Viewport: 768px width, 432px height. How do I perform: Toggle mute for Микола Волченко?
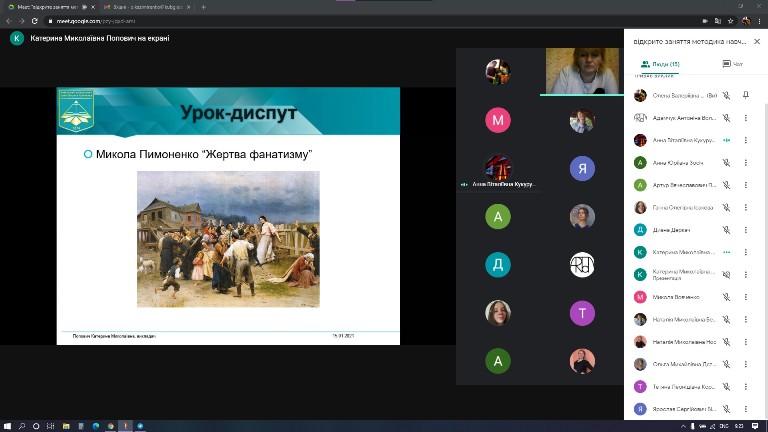726,297
